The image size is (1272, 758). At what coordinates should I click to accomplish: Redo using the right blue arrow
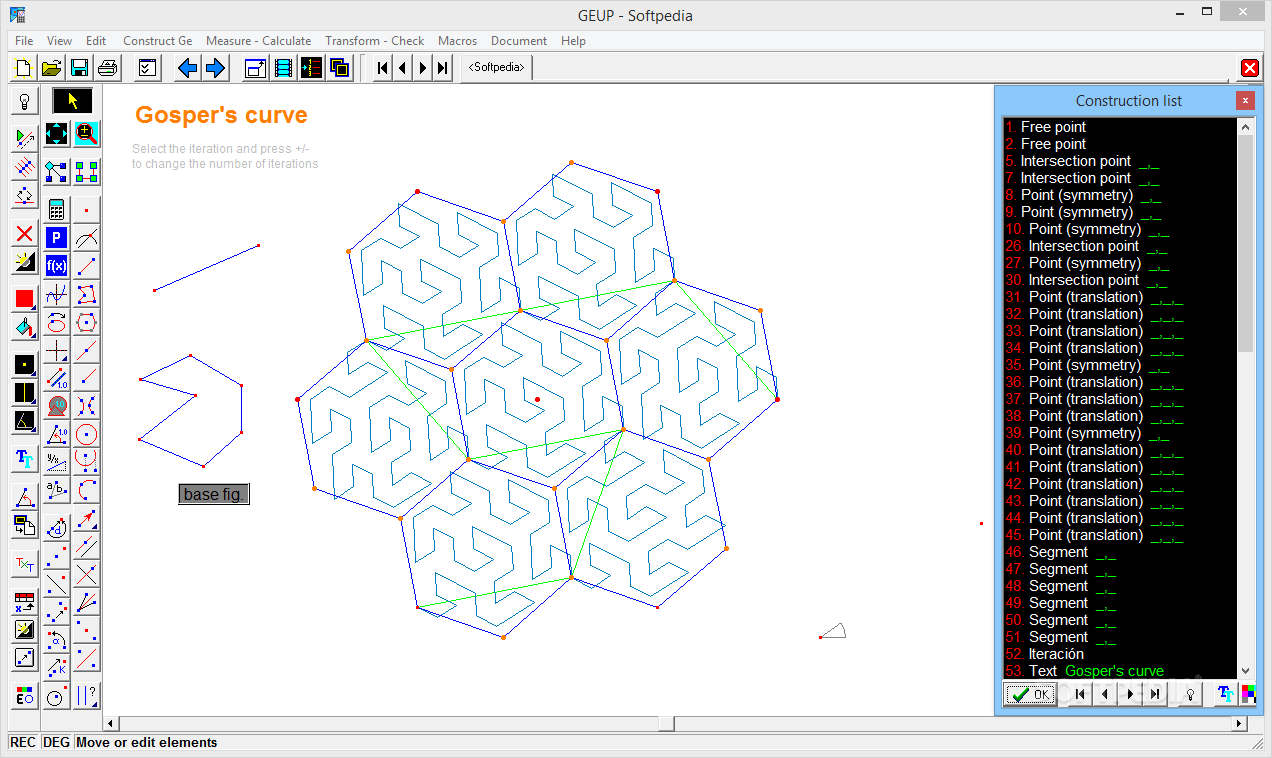pyautogui.click(x=215, y=68)
